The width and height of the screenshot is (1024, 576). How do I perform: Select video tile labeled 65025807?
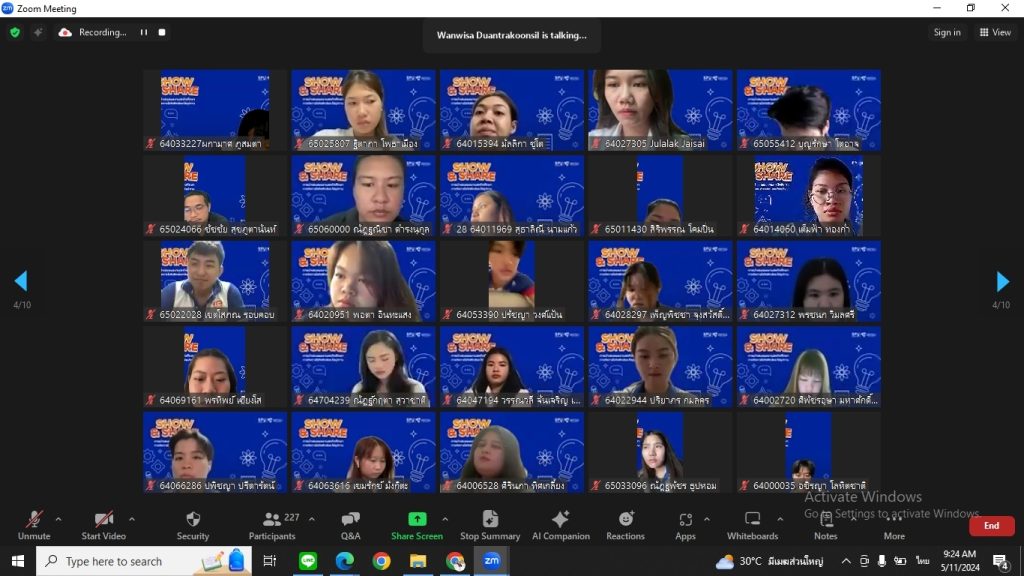click(x=363, y=110)
